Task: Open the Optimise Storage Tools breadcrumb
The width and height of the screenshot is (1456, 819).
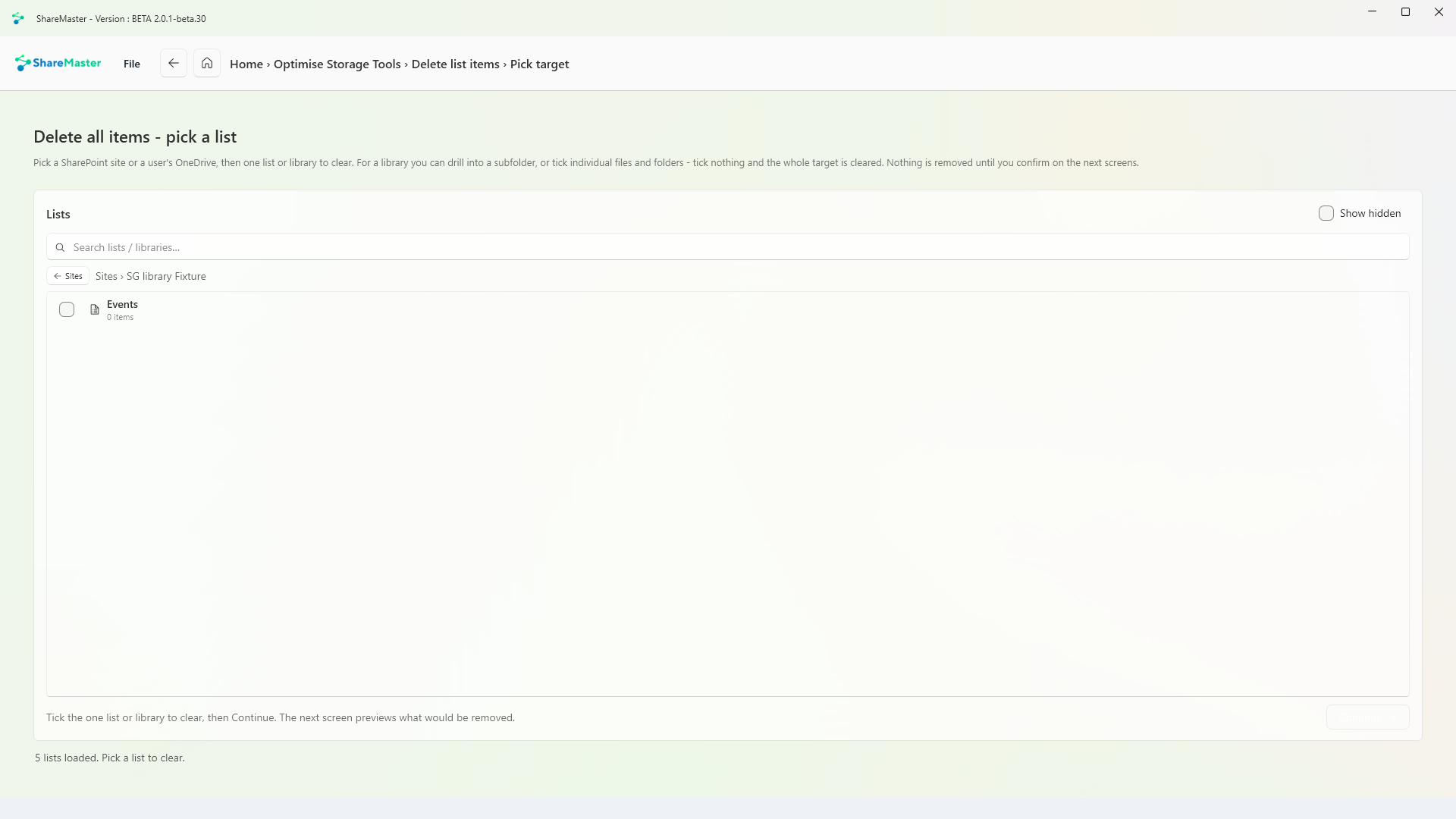Action: click(337, 64)
